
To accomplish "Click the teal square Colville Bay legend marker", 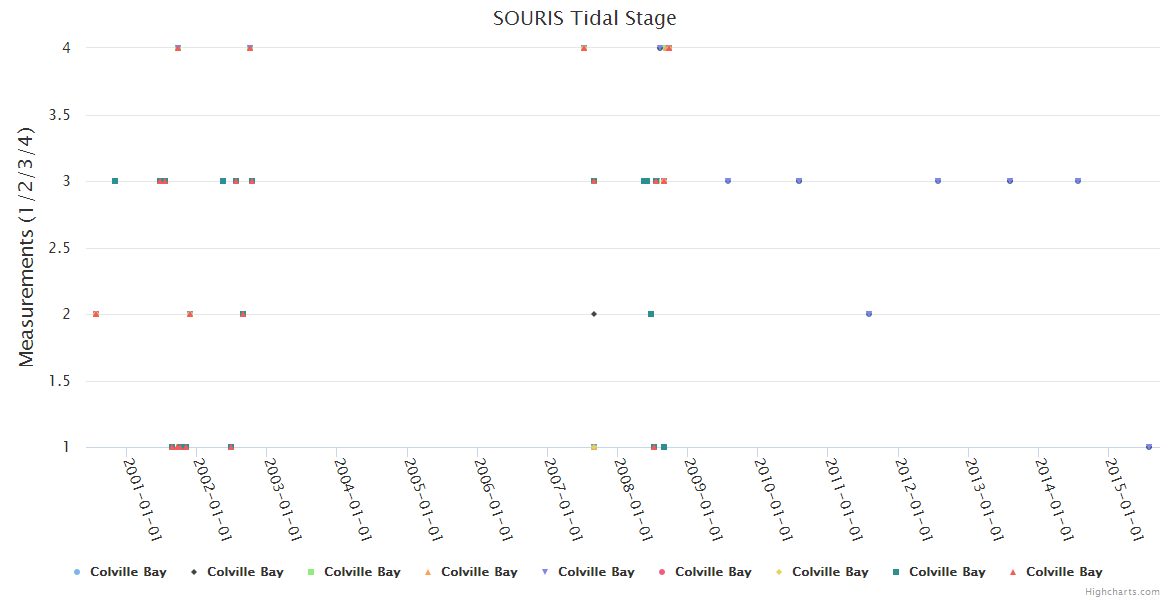I will tap(896, 572).
